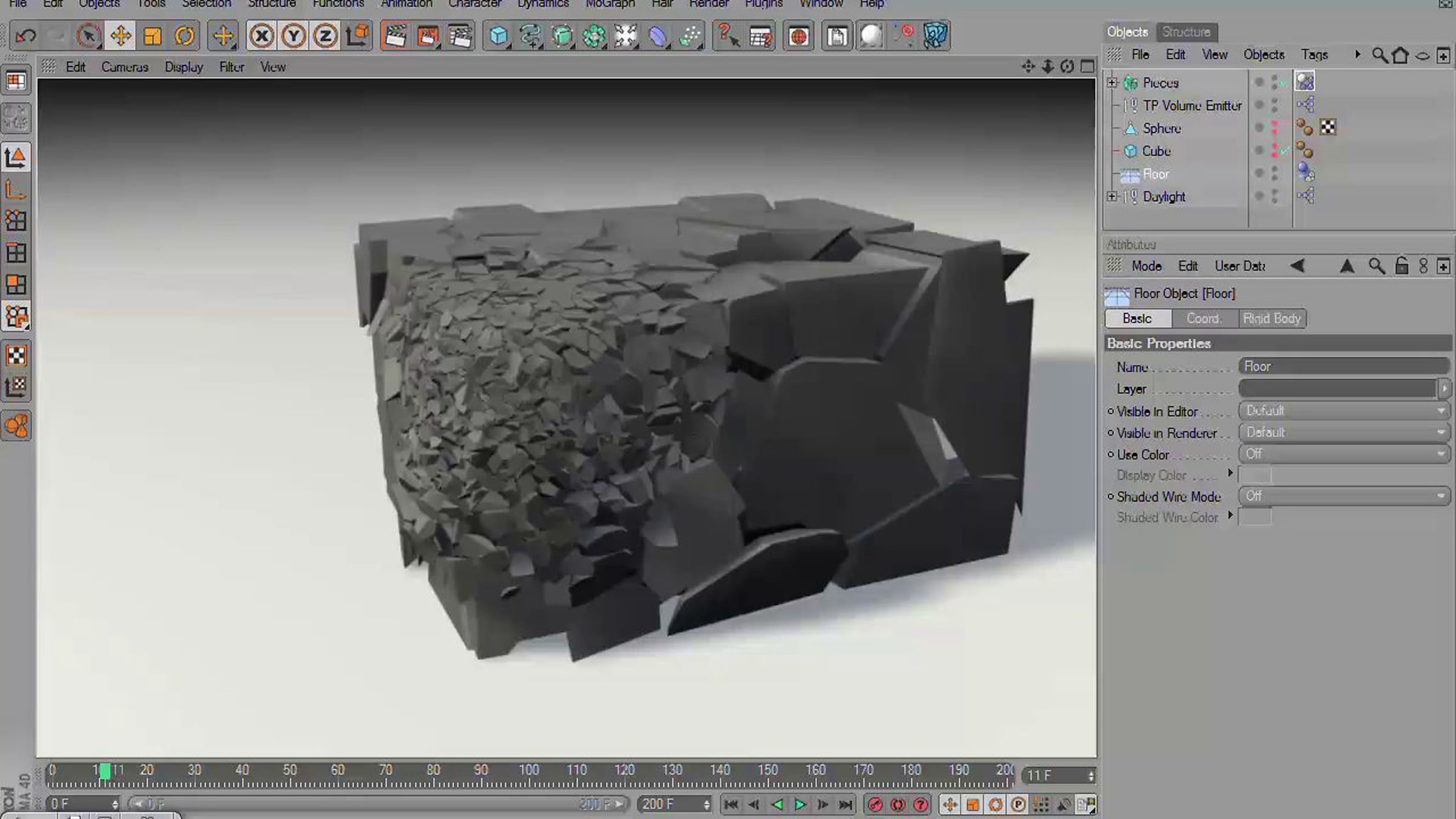The width and height of the screenshot is (1456, 819).
Task: Toggle Y axis lock
Action: pos(294,36)
